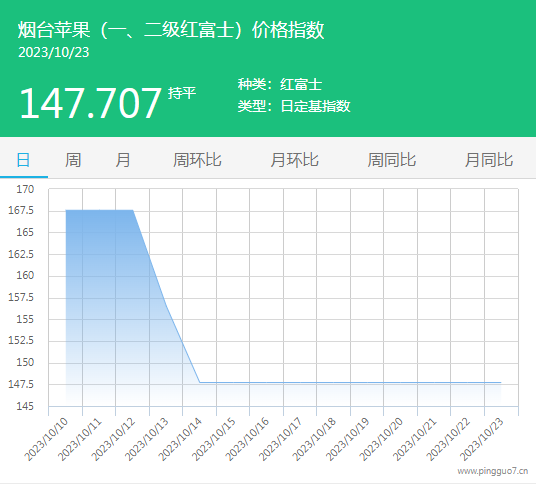Click the 种类: 红富士 label
The height and width of the screenshot is (484, 536).
tap(280, 84)
